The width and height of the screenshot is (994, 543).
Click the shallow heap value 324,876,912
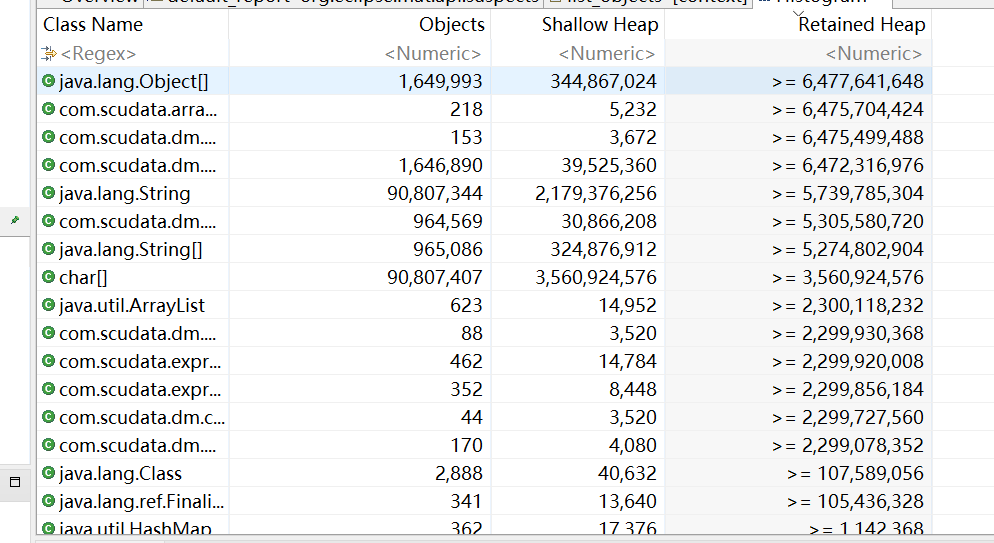tap(603, 250)
